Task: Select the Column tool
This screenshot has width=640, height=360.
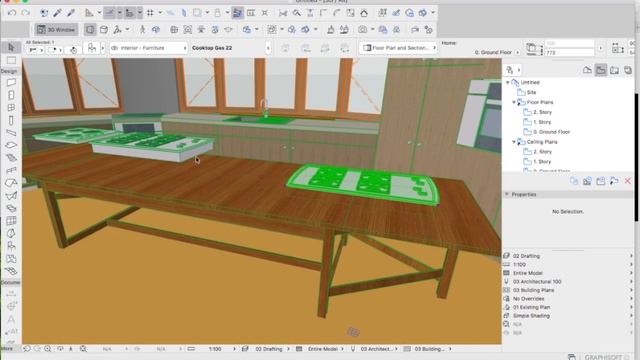Action: [x=11, y=120]
